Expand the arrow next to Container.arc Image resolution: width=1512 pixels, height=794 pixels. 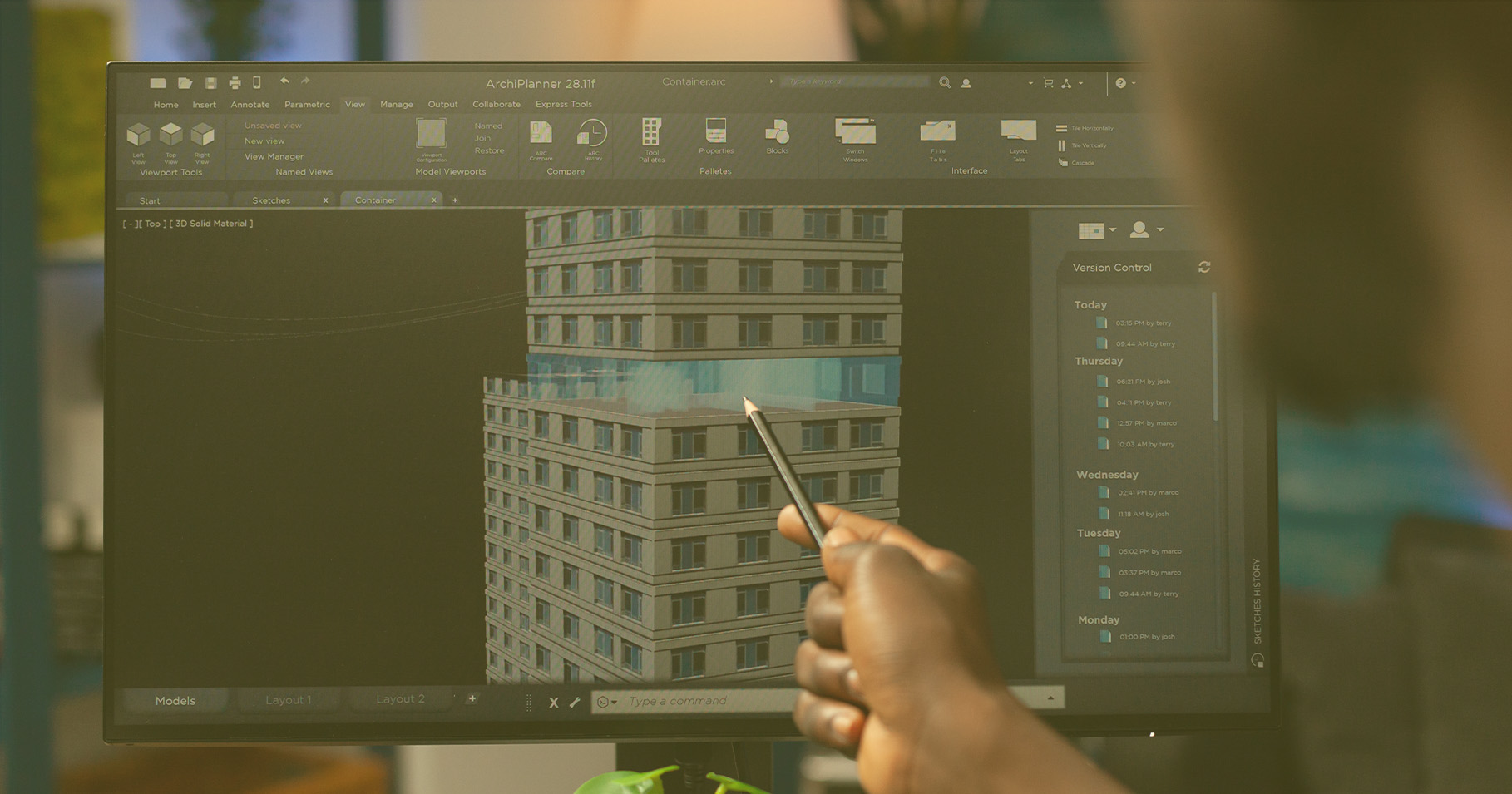click(772, 81)
